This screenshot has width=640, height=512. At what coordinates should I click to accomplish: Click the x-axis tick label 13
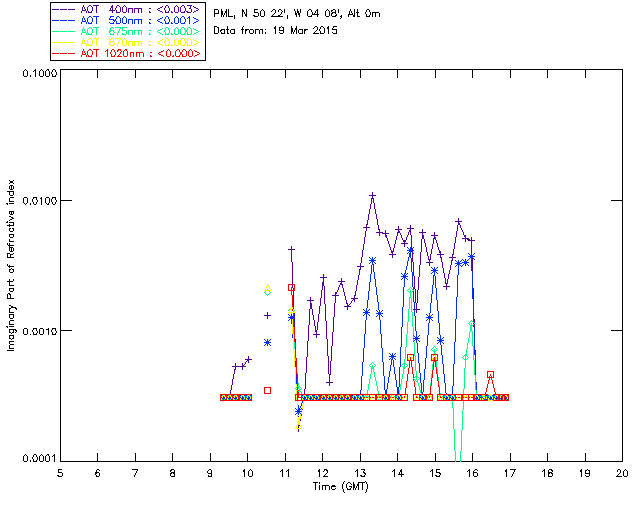[360, 473]
